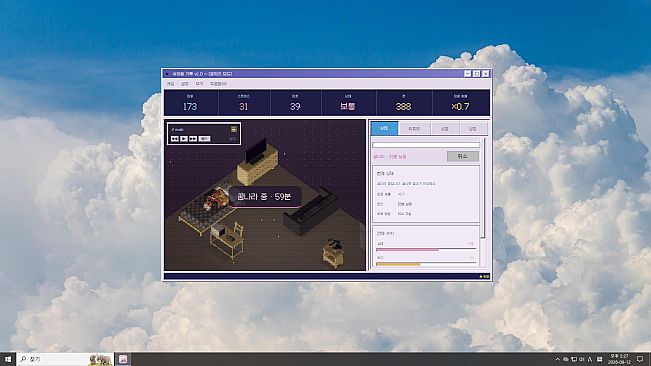Open the 보기 menu
The image size is (651, 366).
coord(199,84)
